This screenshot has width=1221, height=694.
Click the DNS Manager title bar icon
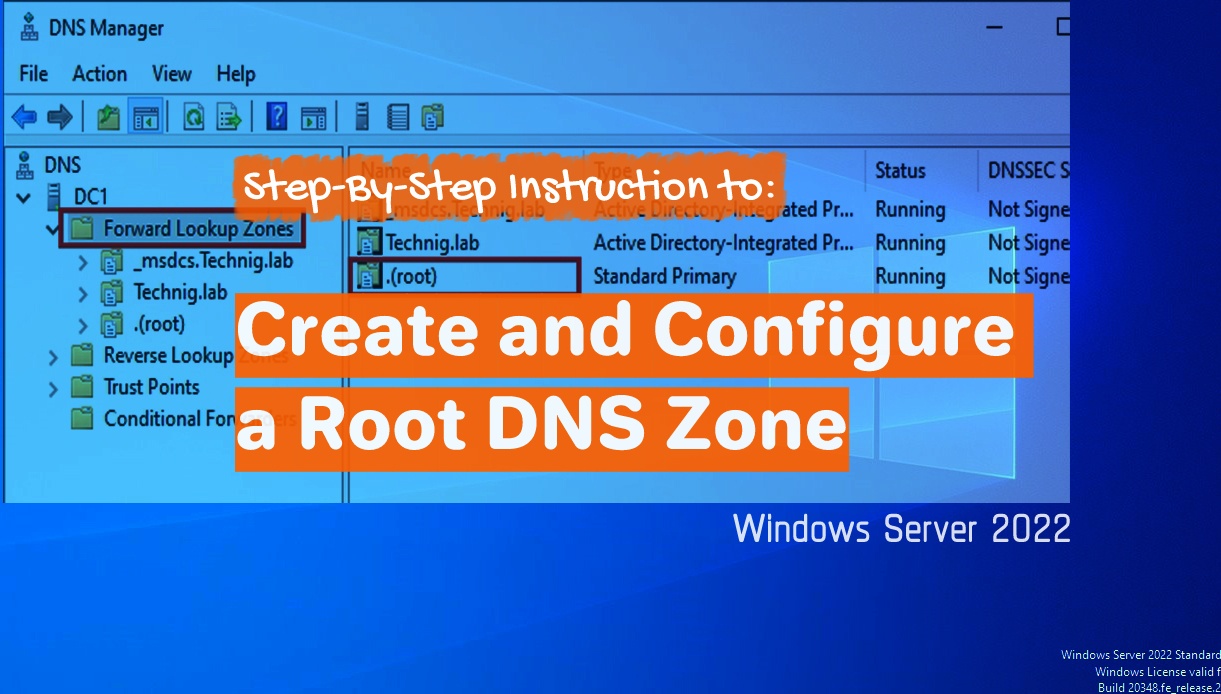coord(30,26)
